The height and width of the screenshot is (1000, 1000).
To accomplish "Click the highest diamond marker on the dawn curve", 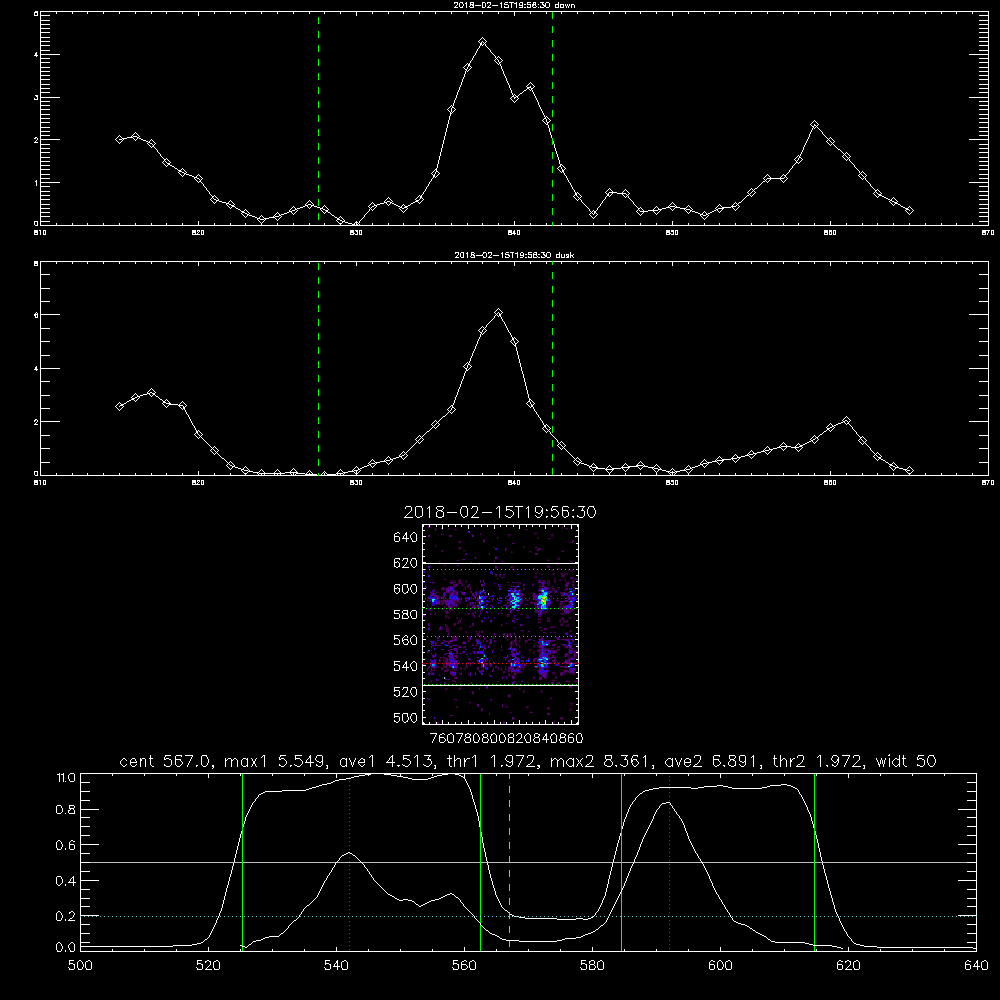I will [483, 42].
